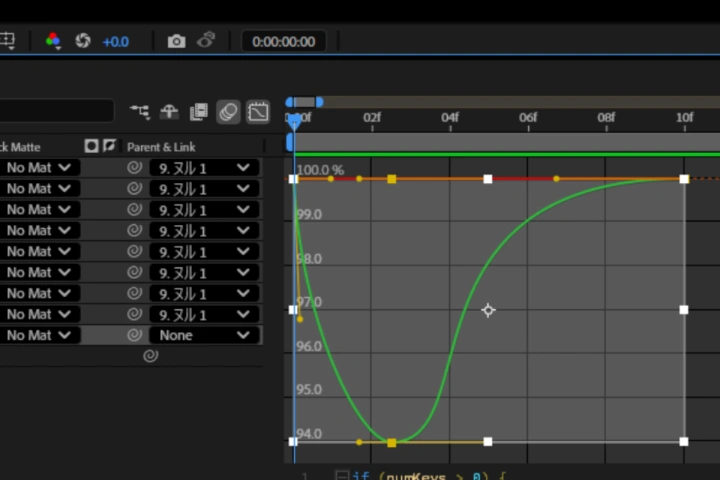Open the None parent dropdown

point(204,335)
